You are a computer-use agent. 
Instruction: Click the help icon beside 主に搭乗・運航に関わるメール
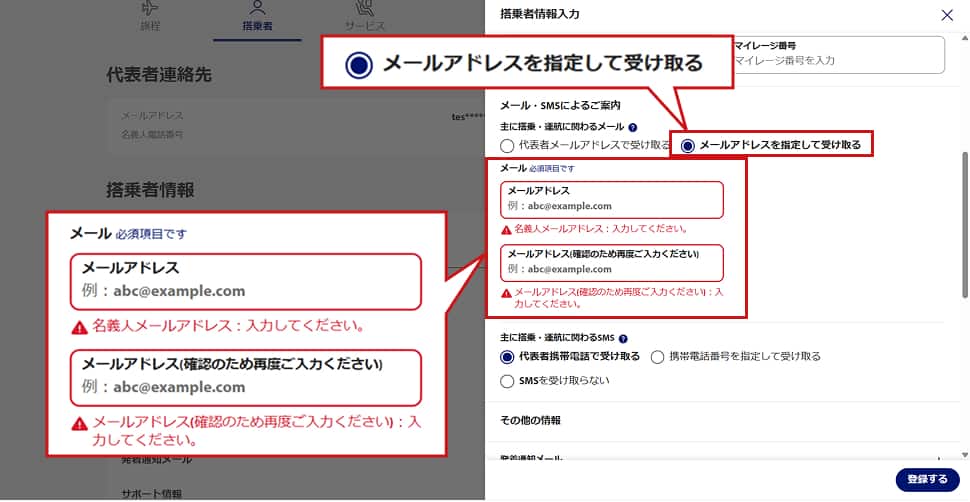pyautogui.click(x=634, y=127)
